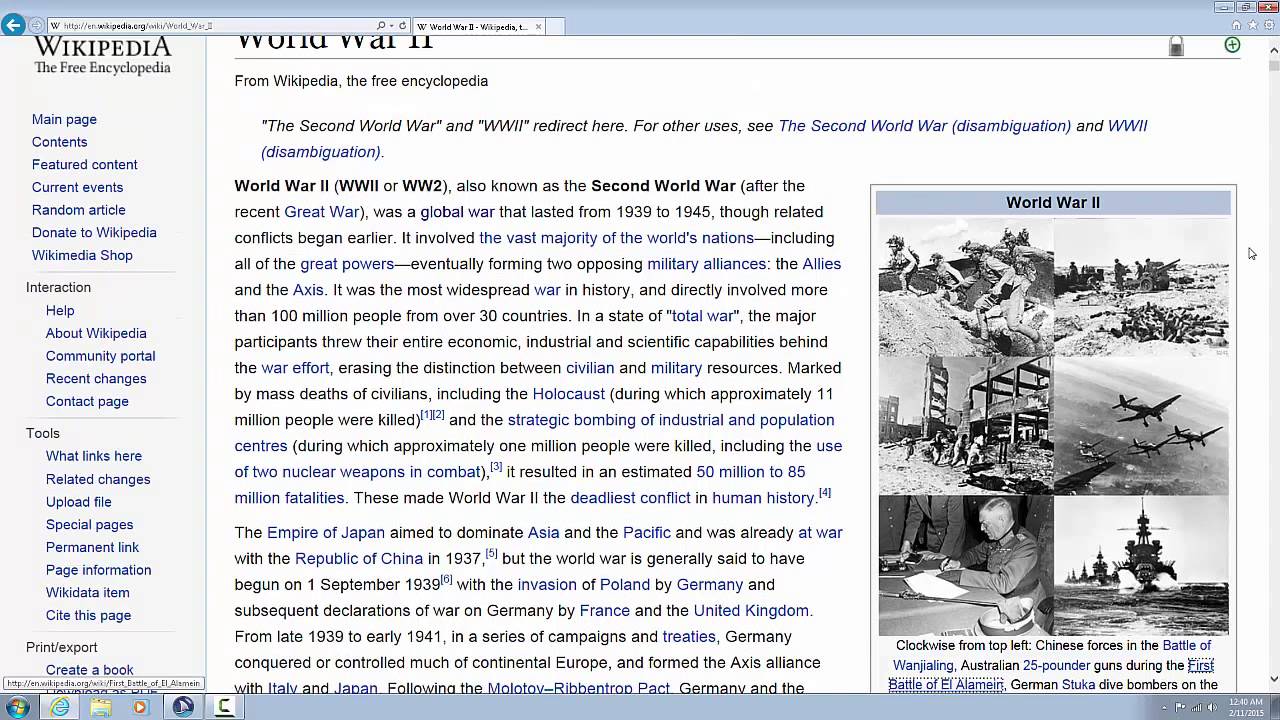Click Cite this page link
The height and width of the screenshot is (720, 1280).
pos(88,615)
